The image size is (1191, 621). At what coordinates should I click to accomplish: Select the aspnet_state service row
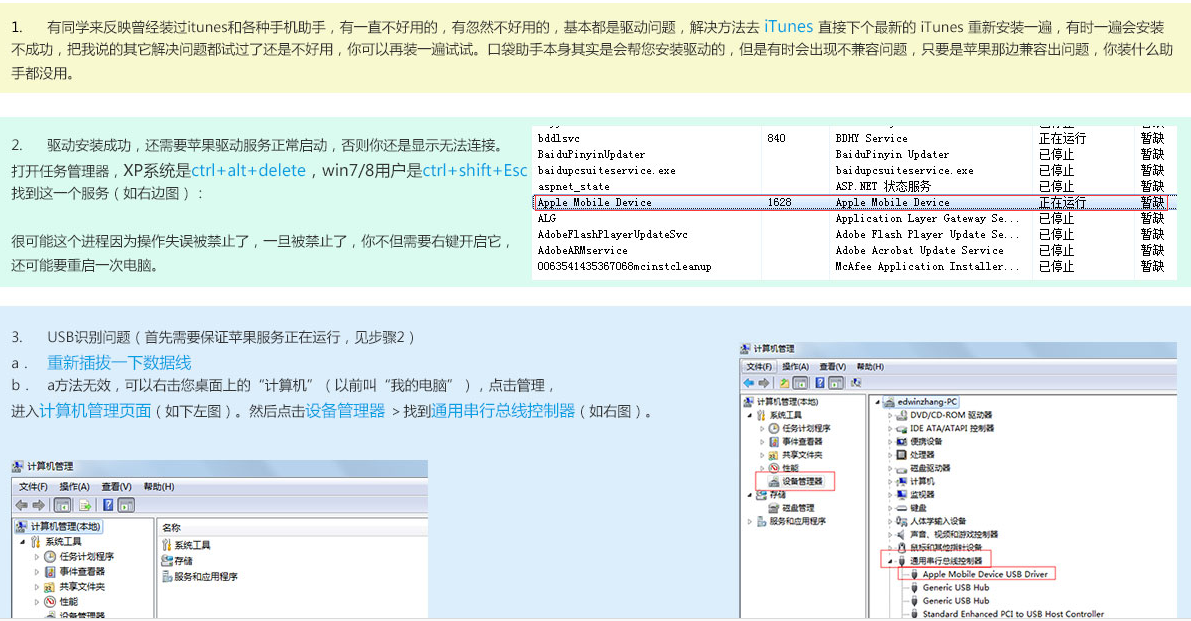tap(855, 186)
